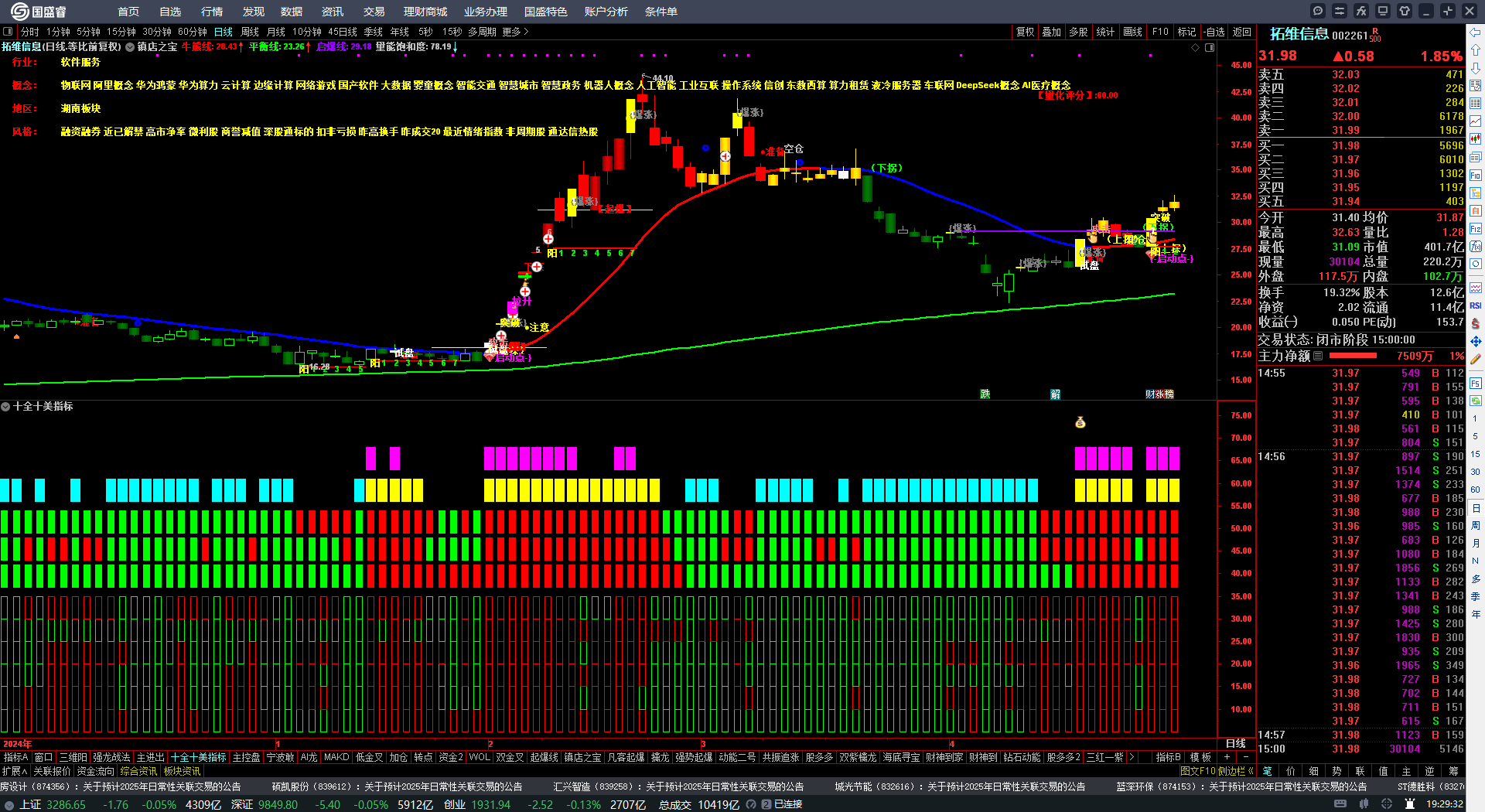
Task: Click the 图文F10 link
Action: 1197,771
